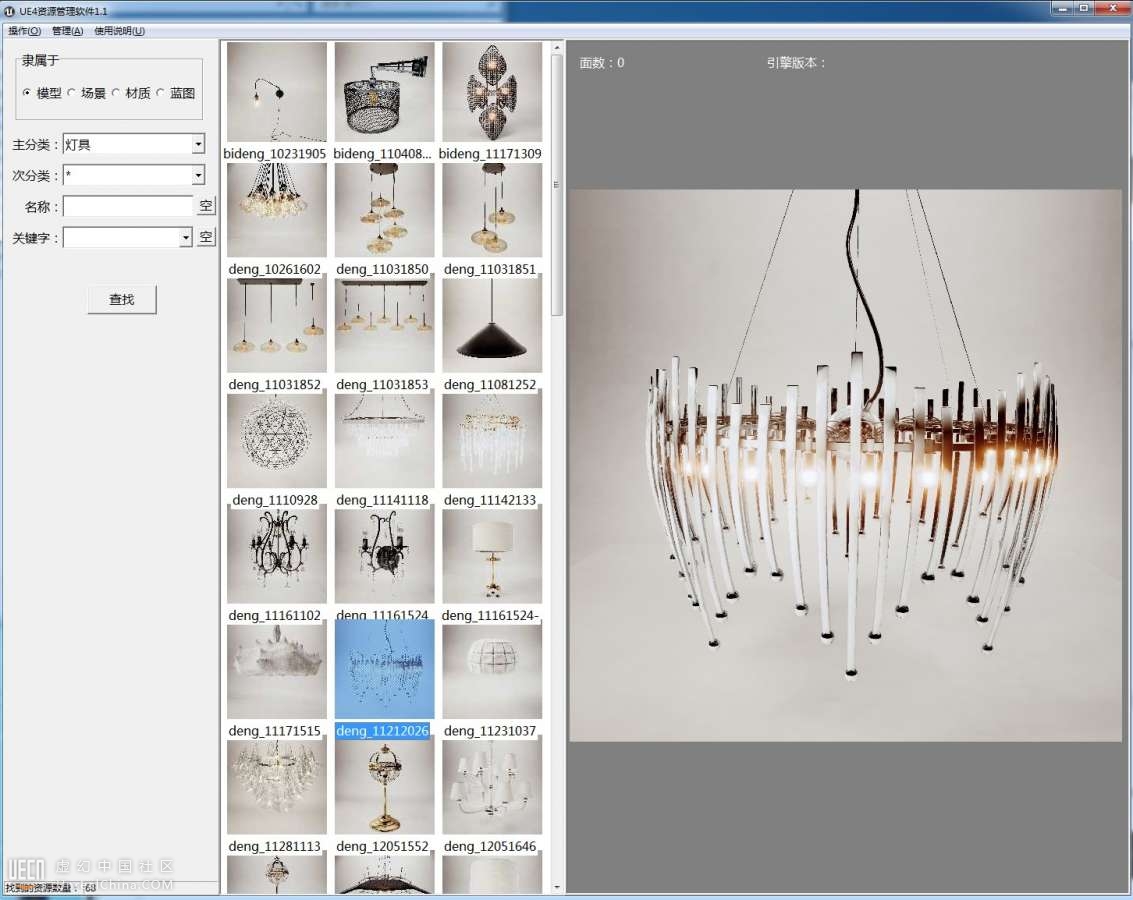
Task: Click the 查找 search button
Action: [121, 299]
